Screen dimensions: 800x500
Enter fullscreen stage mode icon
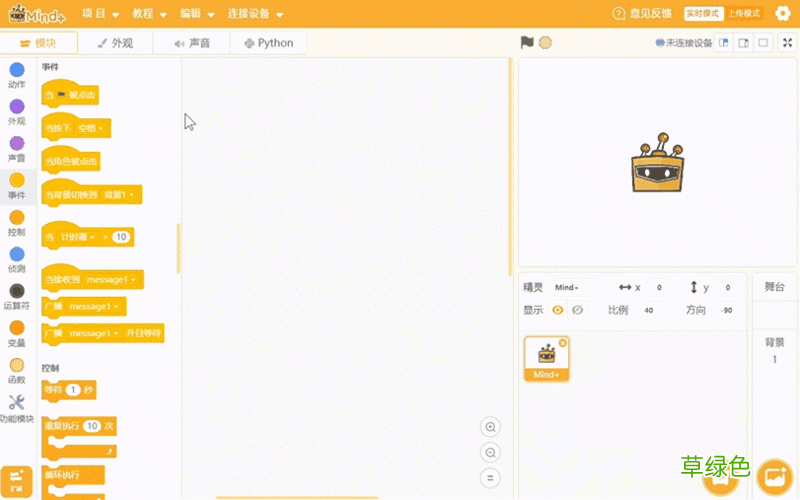tap(787, 43)
